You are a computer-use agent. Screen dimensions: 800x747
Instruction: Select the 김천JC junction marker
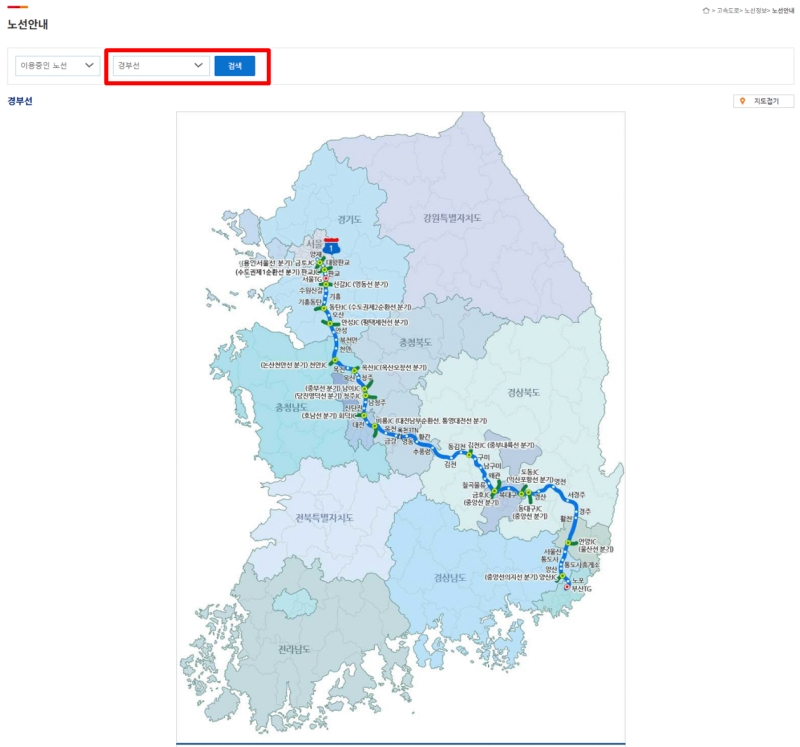click(469, 454)
